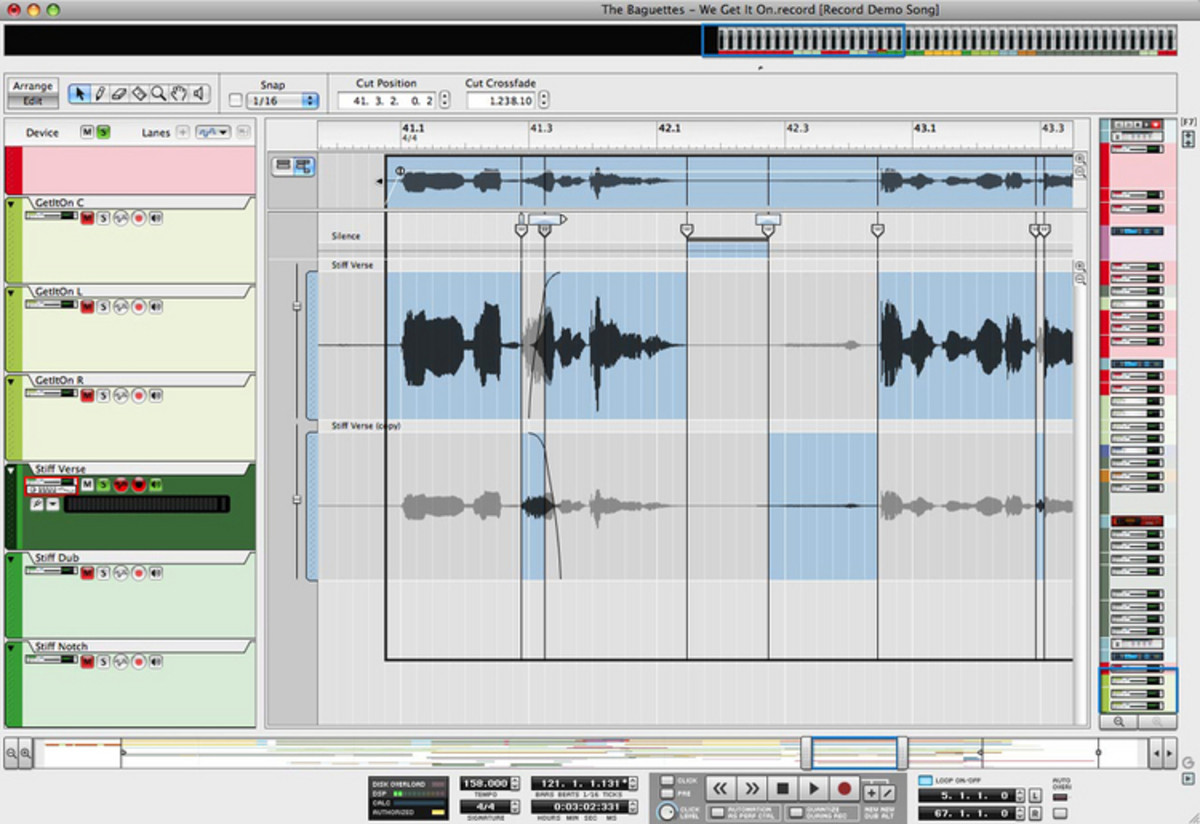The width and height of the screenshot is (1200, 824).
Task: Switch to Edit mode
Action: (x=33, y=101)
